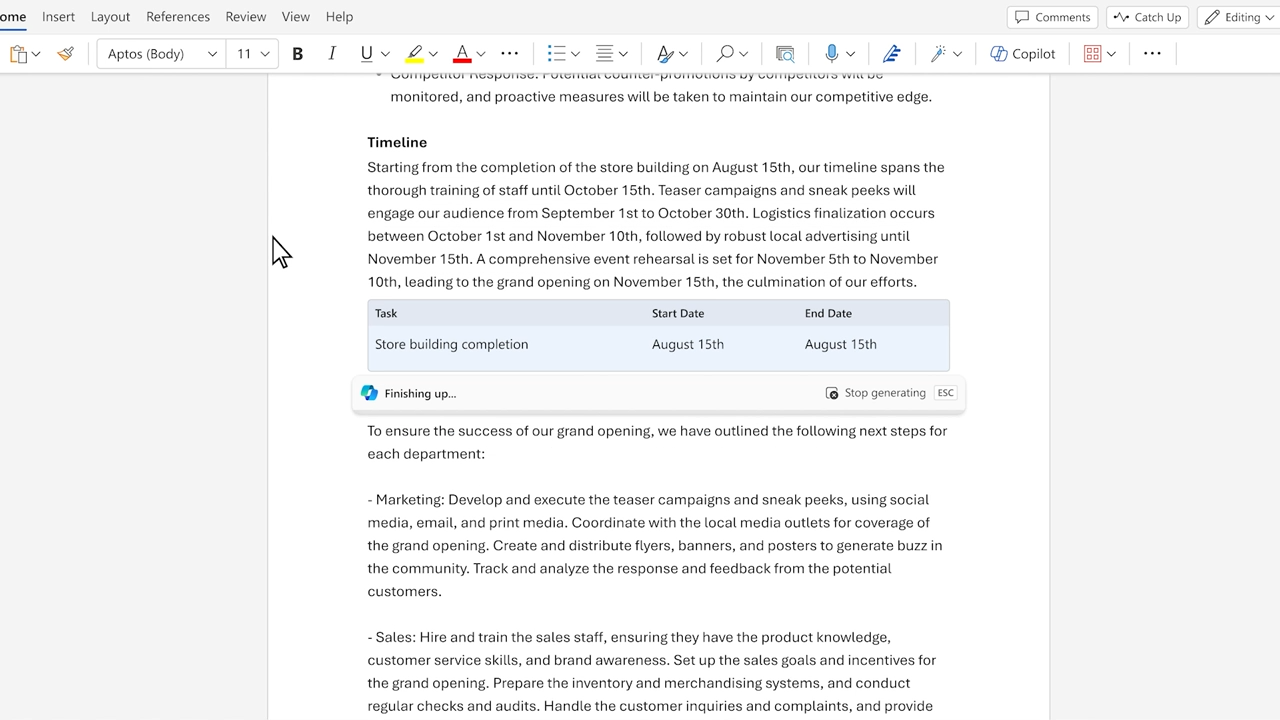Click the paragraph alignment icon
1280x720 pixels.
(604, 54)
